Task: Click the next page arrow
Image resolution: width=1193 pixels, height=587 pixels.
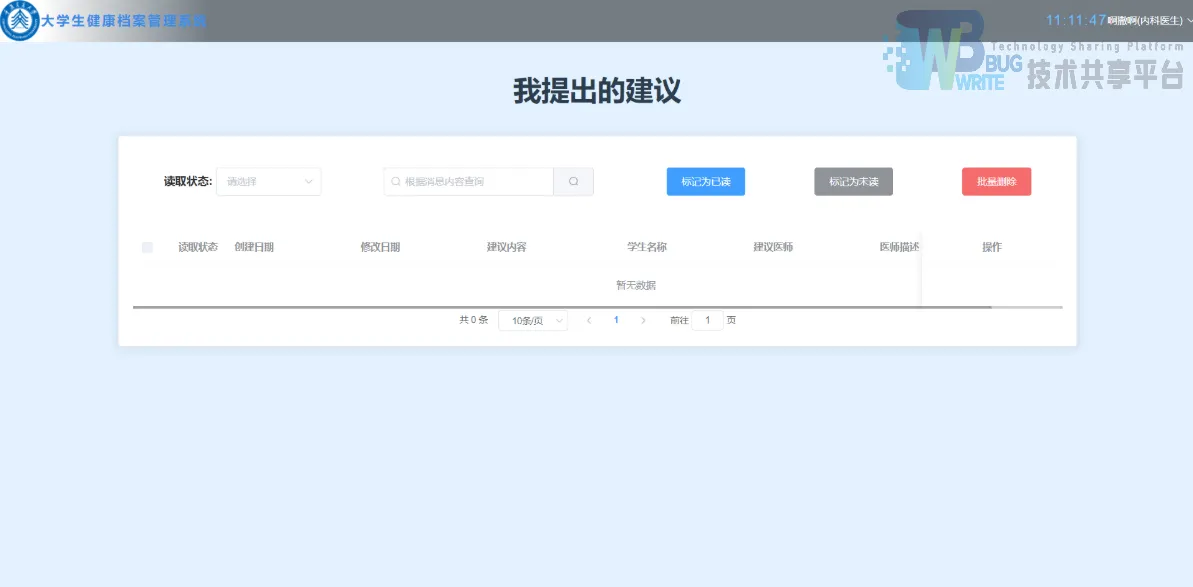Action: click(643, 320)
